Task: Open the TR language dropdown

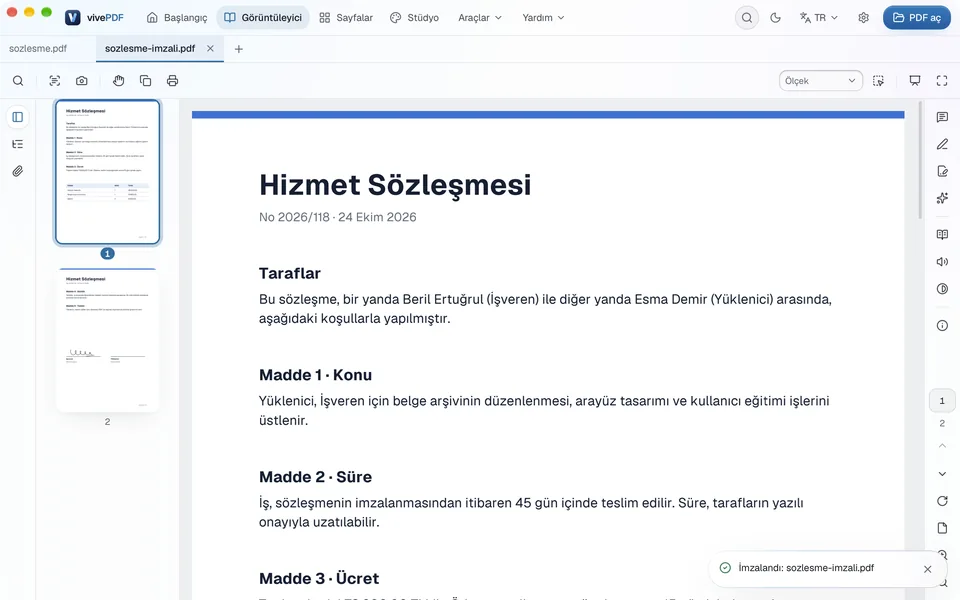Action: coord(819,18)
